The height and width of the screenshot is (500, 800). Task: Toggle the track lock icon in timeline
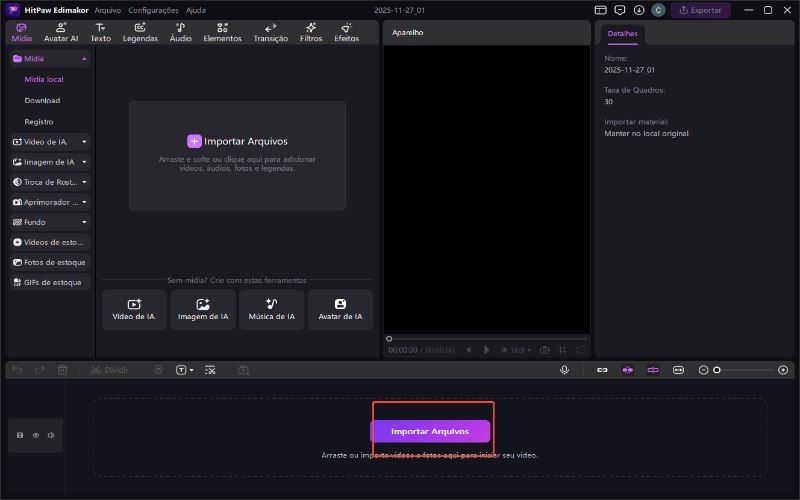[x=20, y=435]
